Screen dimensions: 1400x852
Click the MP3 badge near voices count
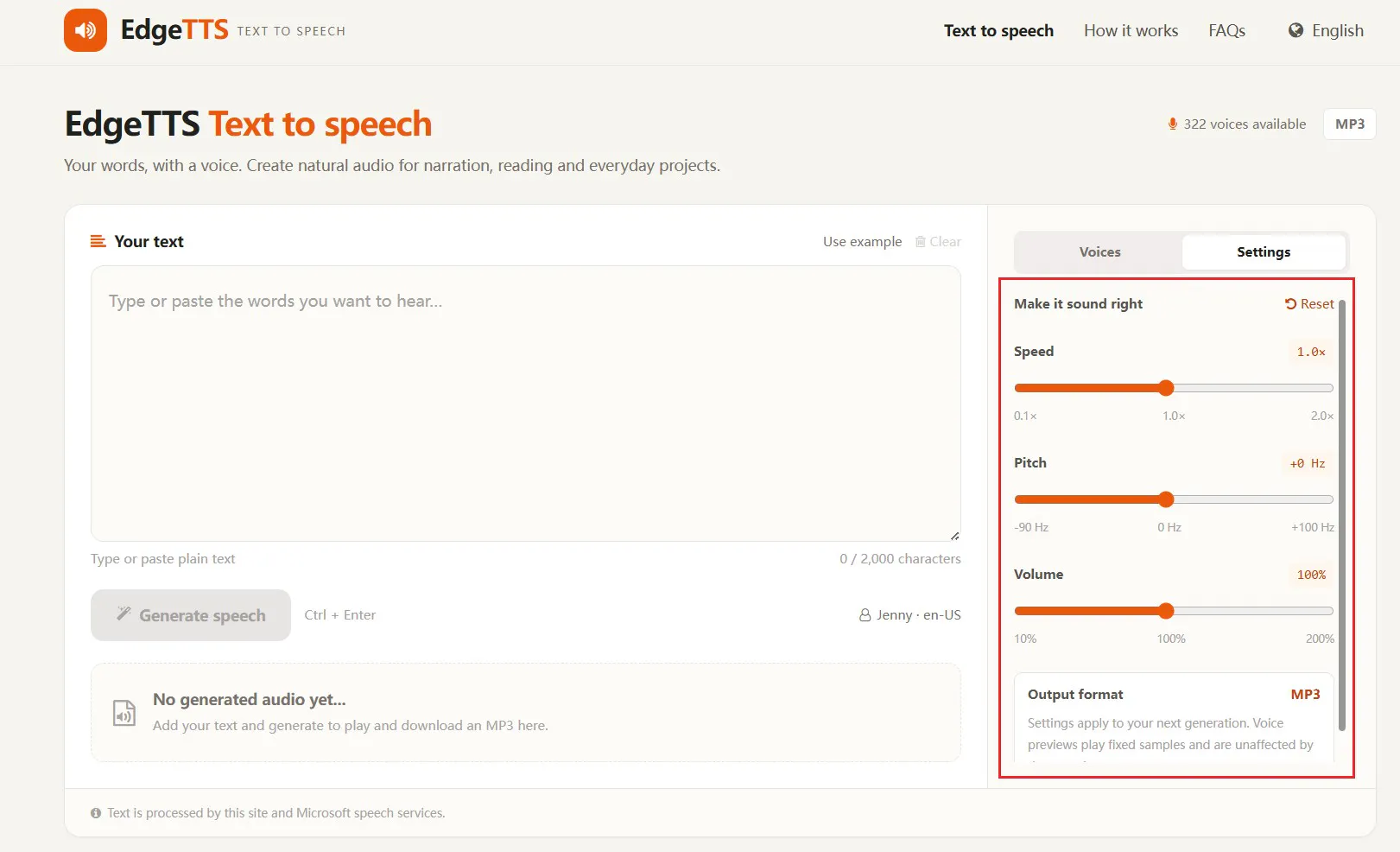[1349, 124]
